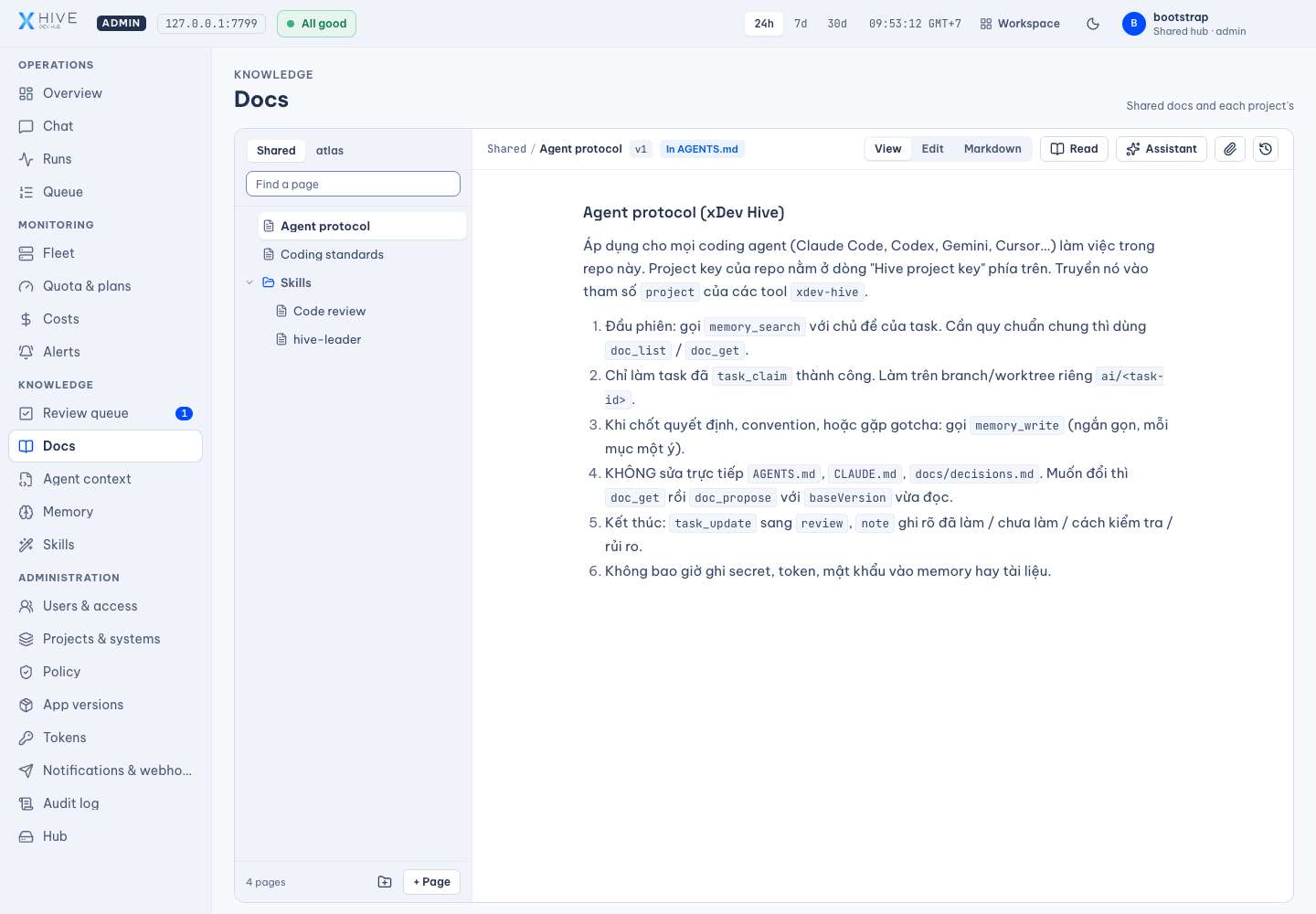The height and width of the screenshot is (914, 1316).
Task: Open the Assistant panel
Action: (x=1162, y=149)
